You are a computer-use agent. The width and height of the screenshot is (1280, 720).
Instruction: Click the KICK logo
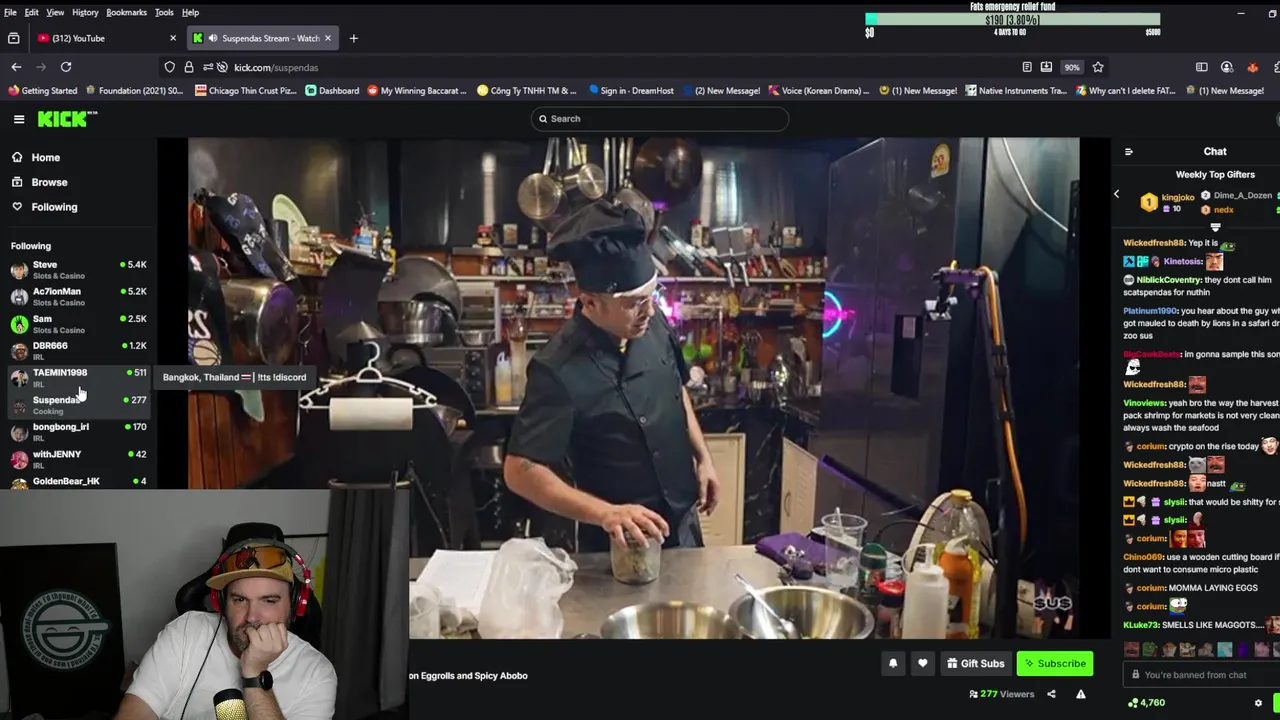coord(67,119)
